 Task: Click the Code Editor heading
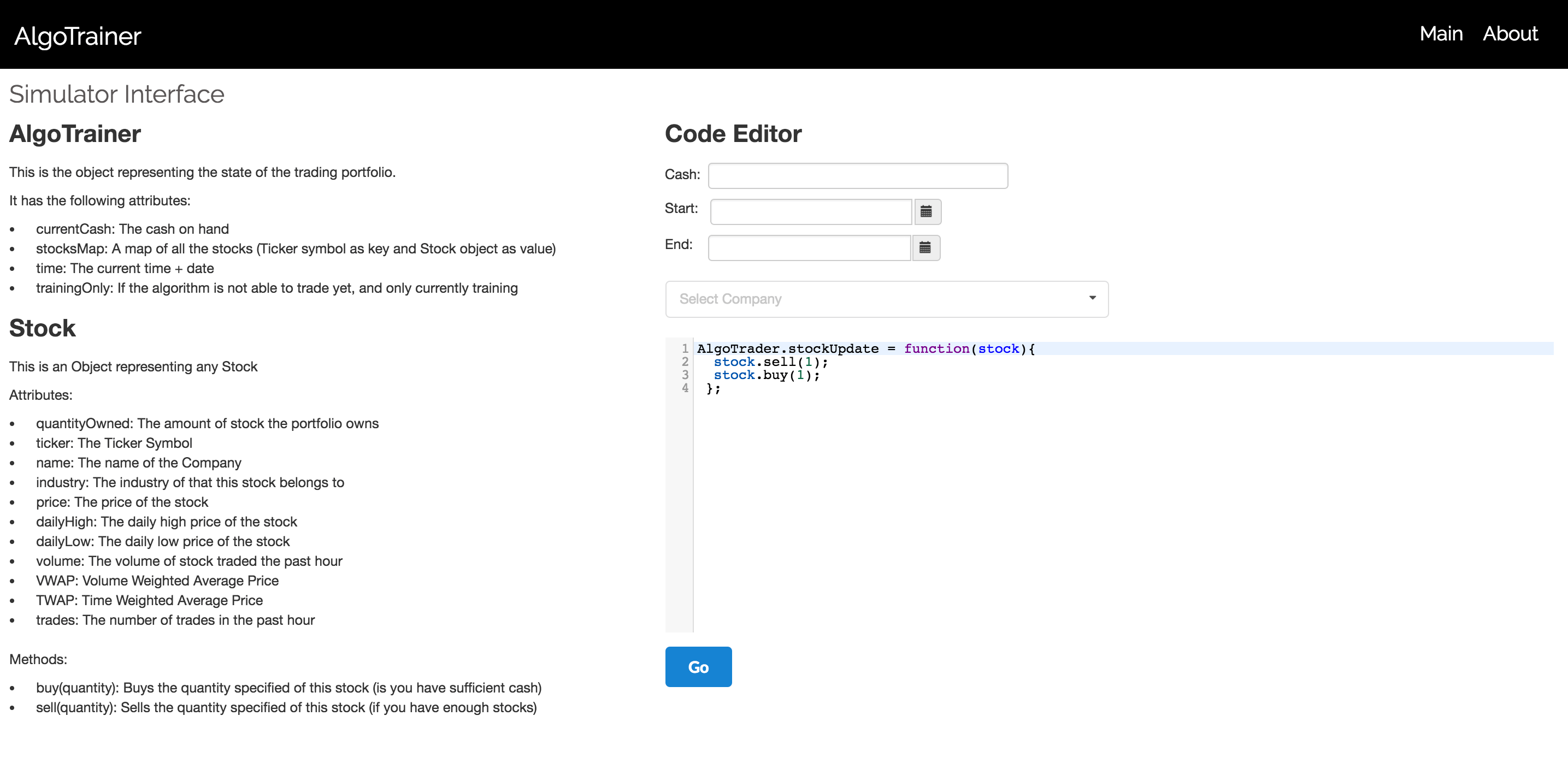tap(732, 134)
